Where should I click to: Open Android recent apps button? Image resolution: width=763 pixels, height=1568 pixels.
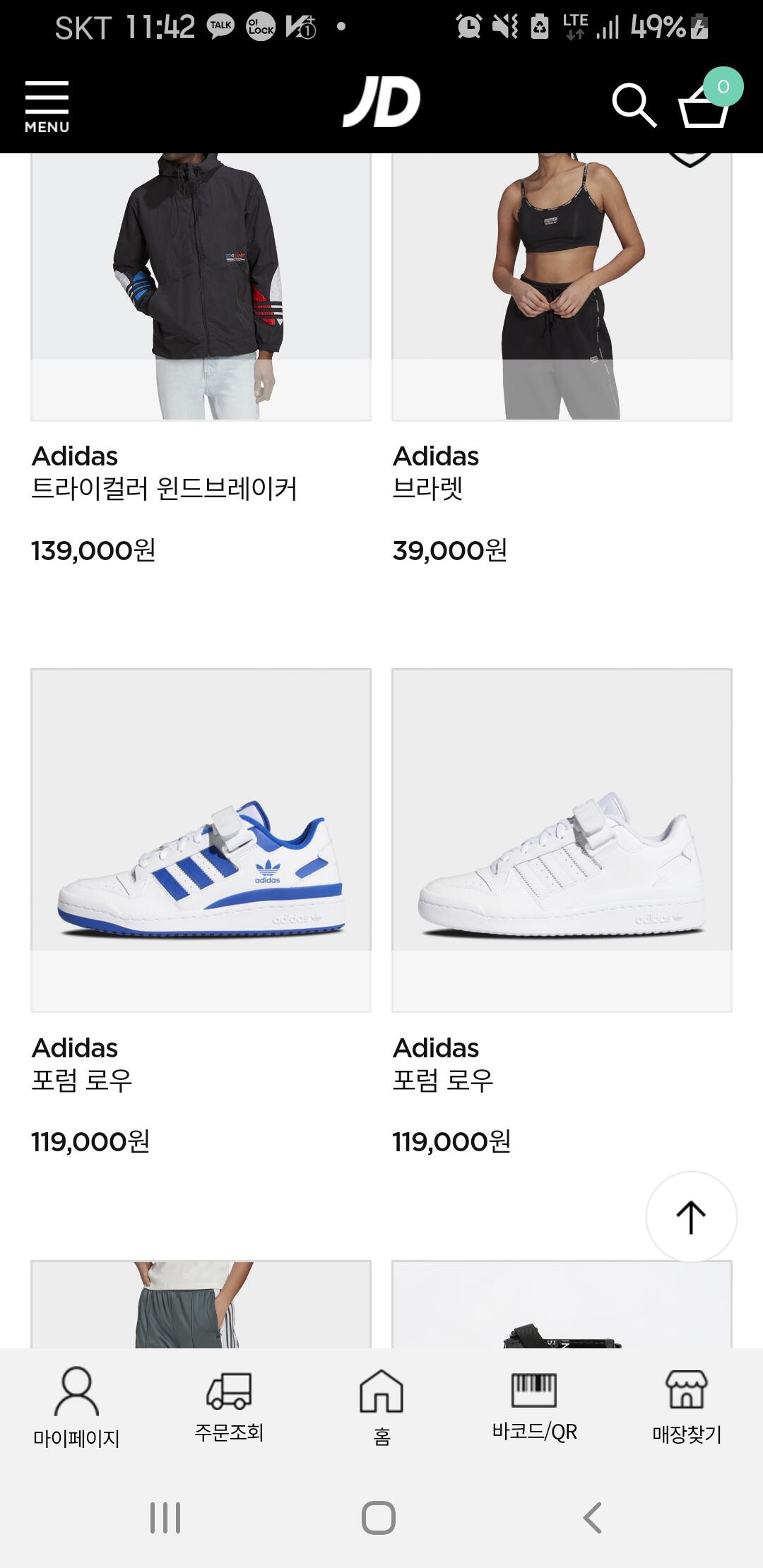coord(165,1517)
